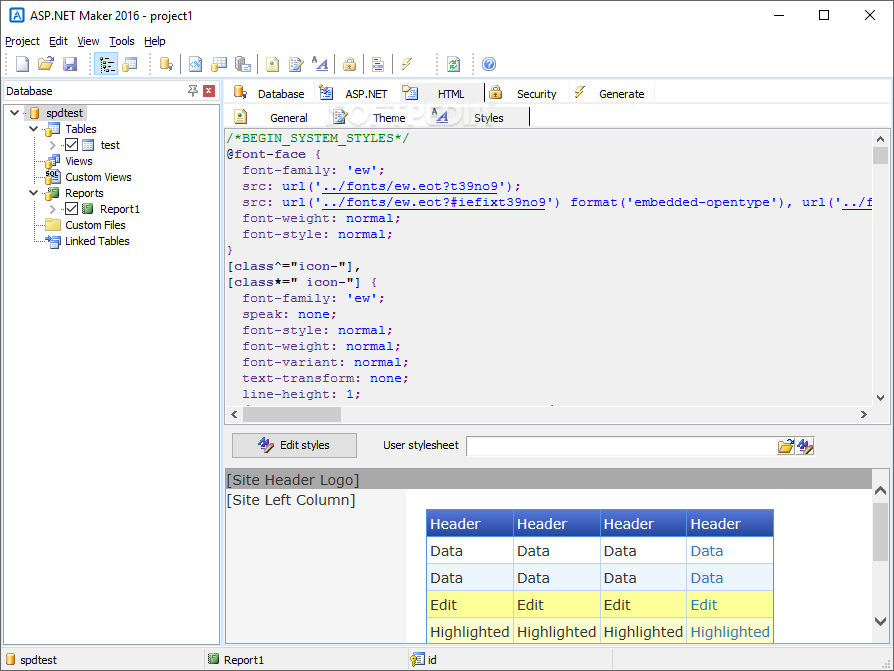The height and width of the screenshot is (671, 894).
Task: Click the spdtest database icon in the status bar
Action: pyautogui.click(x=11, y=659)
